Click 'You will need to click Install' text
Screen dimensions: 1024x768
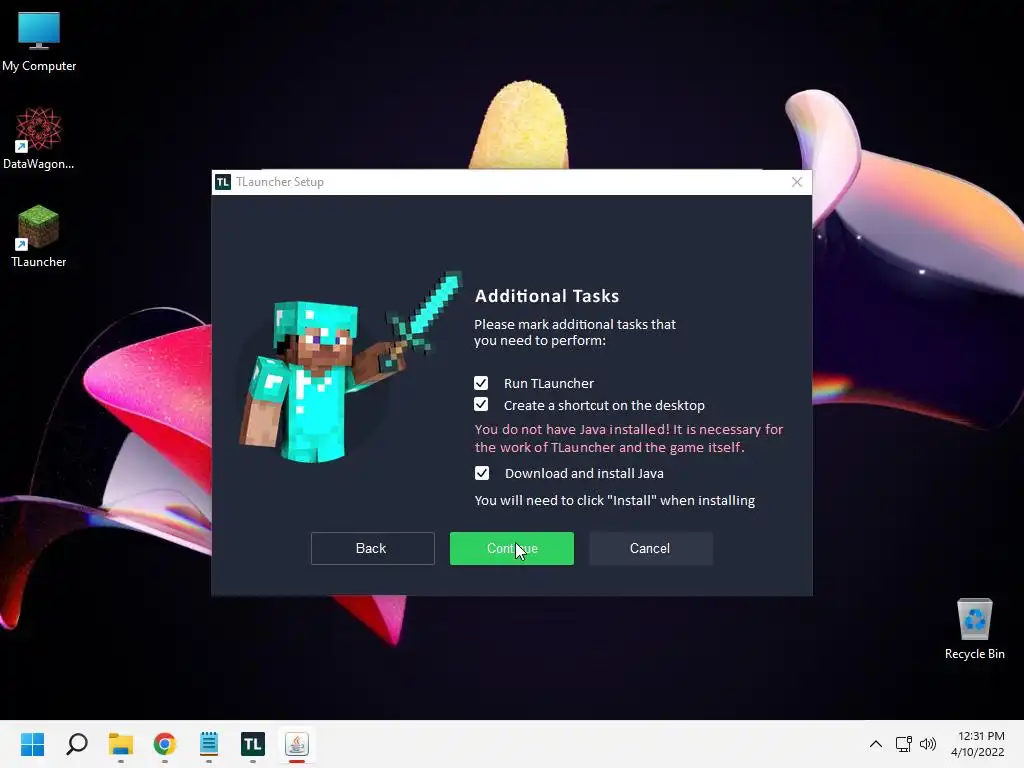tap(615, 500)
